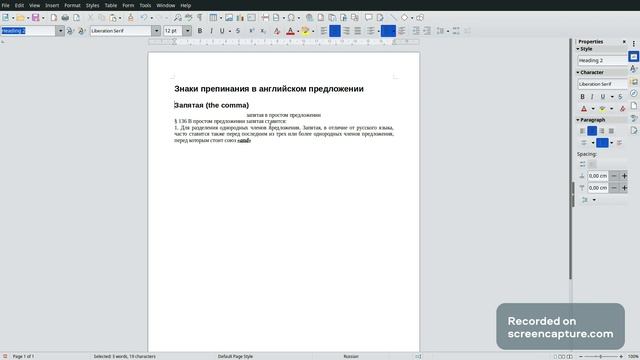Insert text box icon
The width and height of the screenshot is (640, 360).
251,18
